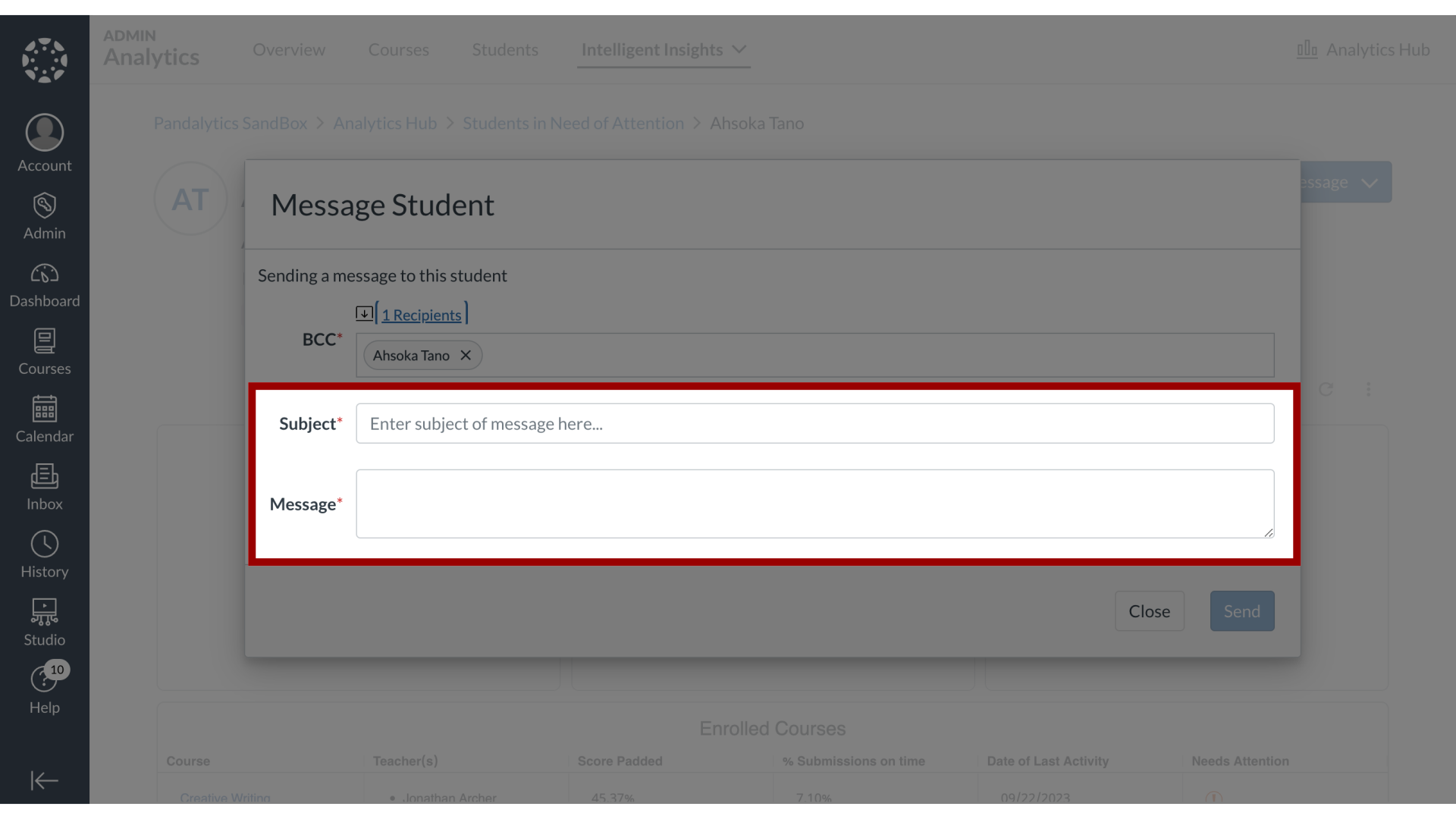
Task: Open Studio
Action: (45, 623)
